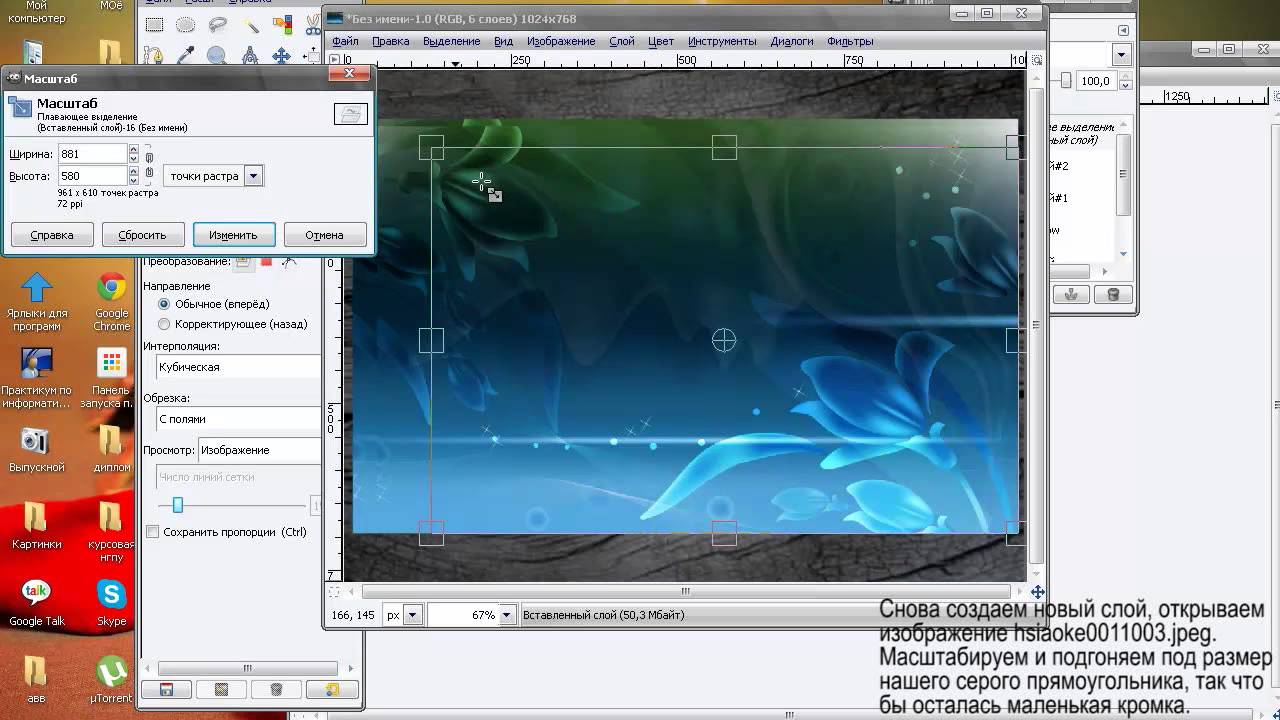This screenshot has width=1280, height=720.
Task: Select the Move tool with blue arrows
Action: [282, 55]
